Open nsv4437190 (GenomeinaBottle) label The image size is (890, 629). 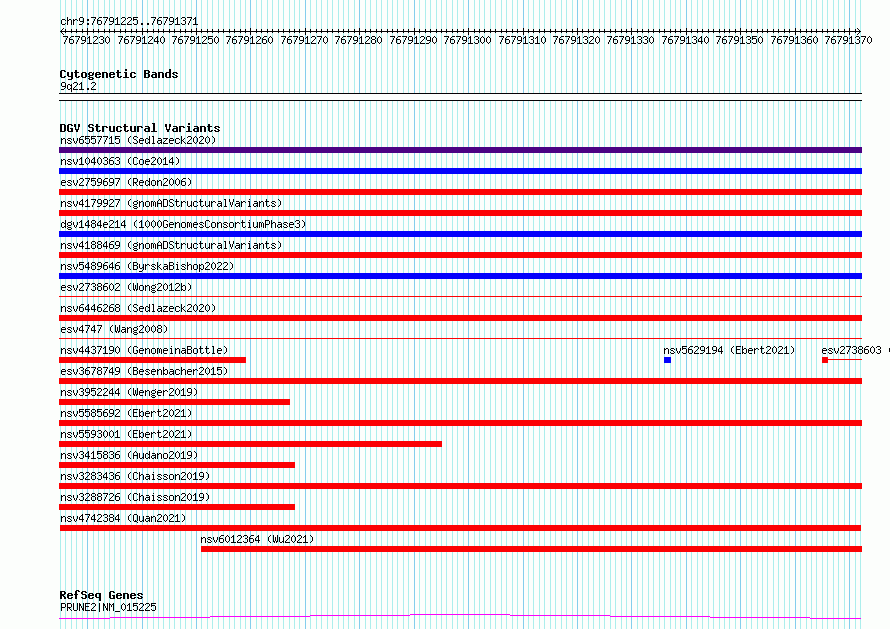(x=144, y=350)
